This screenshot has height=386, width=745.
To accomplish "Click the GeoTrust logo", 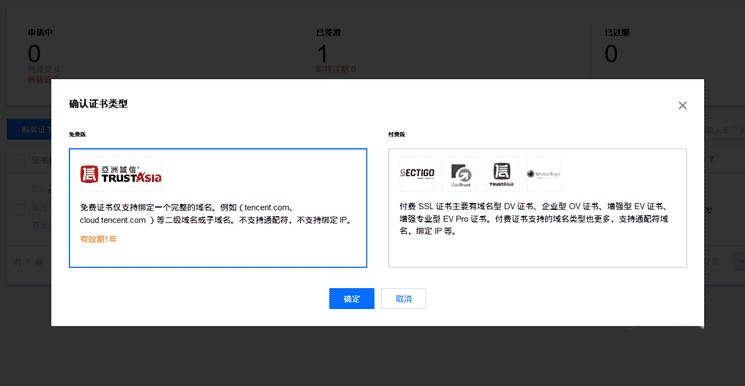I will (459, 174).
